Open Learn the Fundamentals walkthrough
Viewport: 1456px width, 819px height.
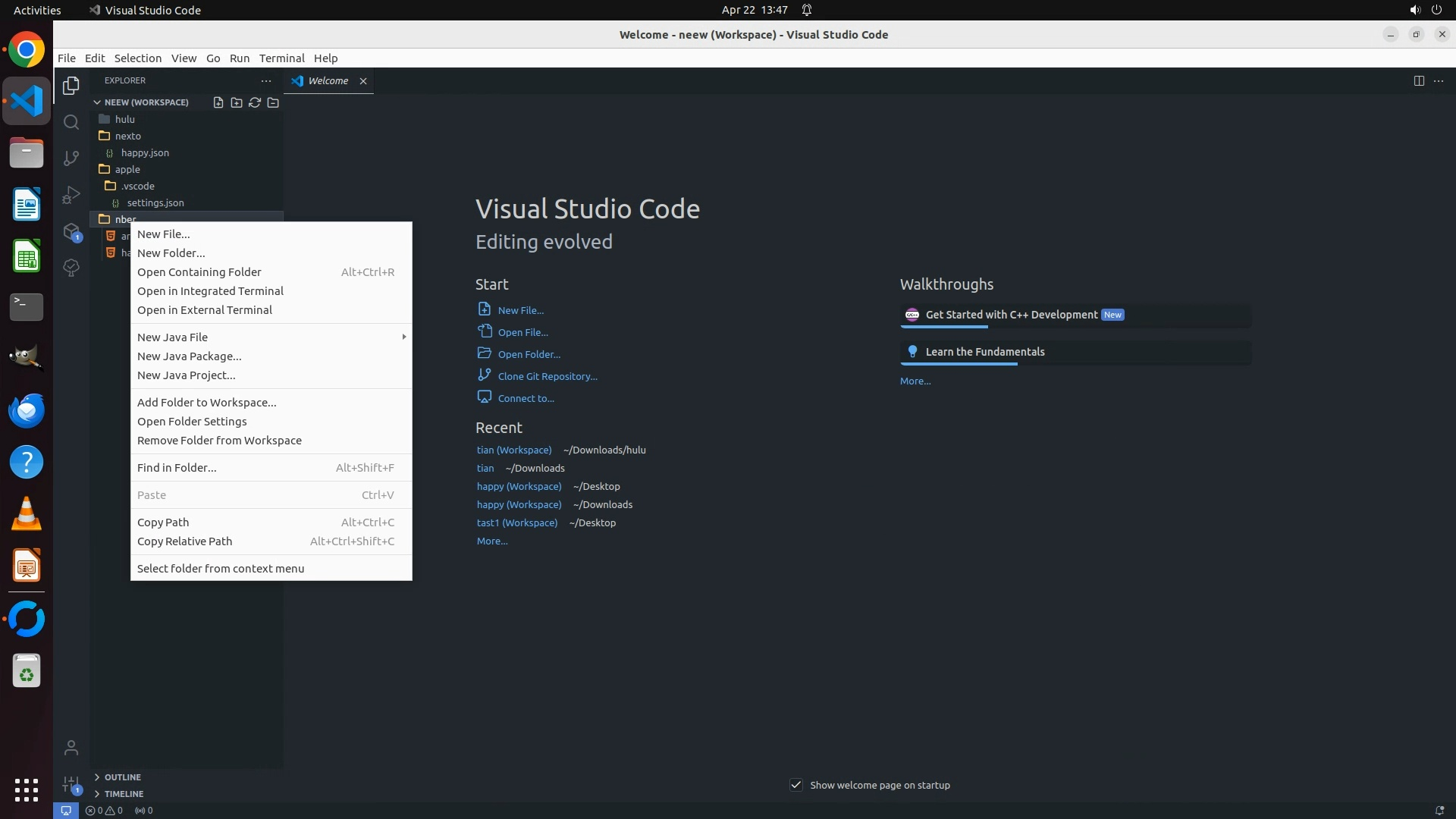(x=984, y=352)
